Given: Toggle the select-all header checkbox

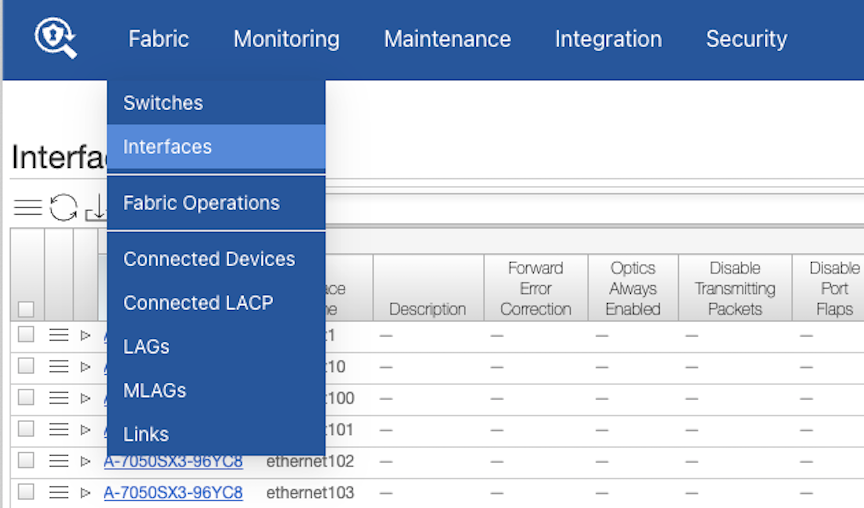Looking at the screenshot, I should (x=26, y=309).
